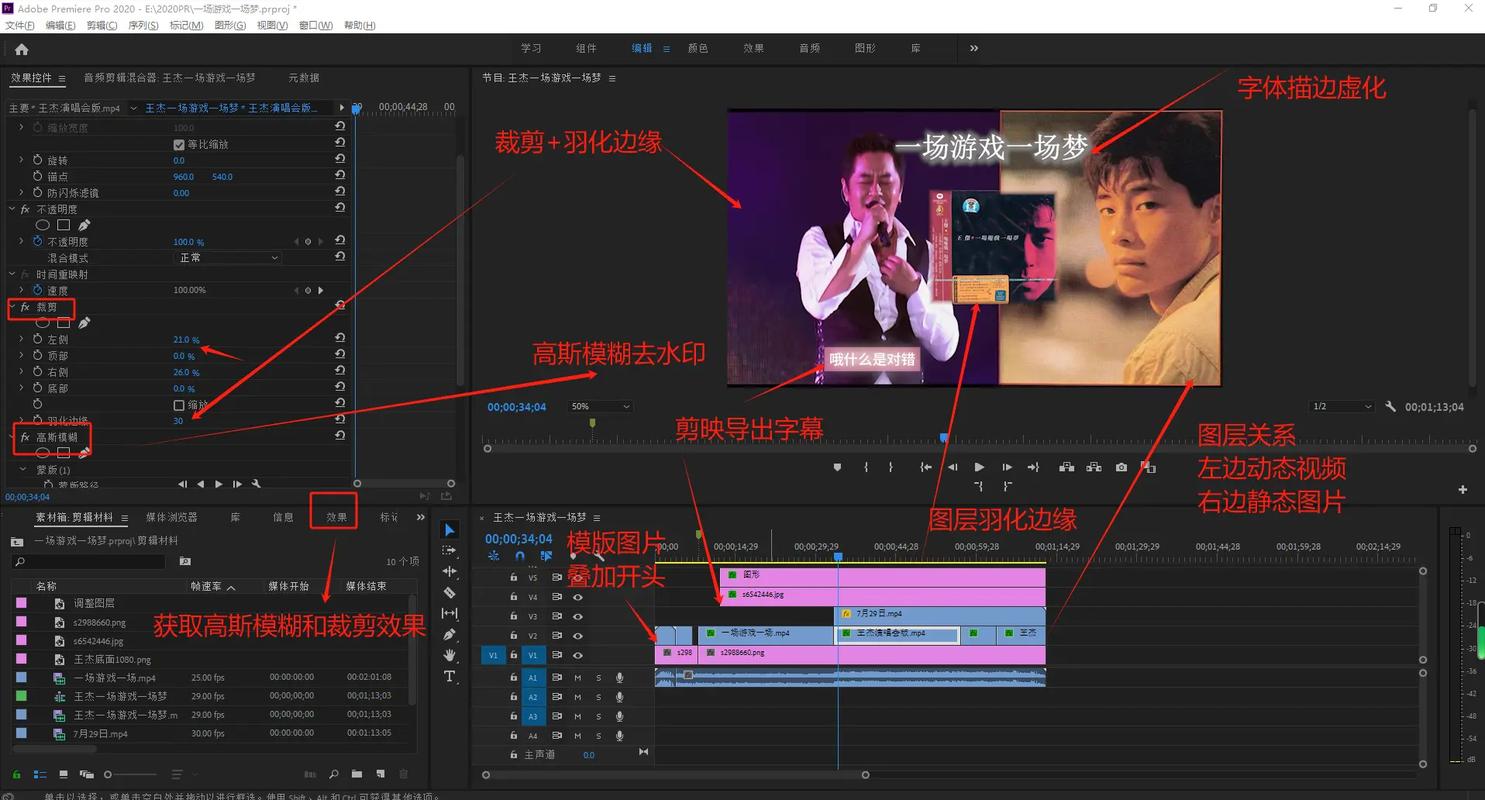1485x800 pixels.
Task: Export a frame with the camera icon
Action: tap(1121, 467)
